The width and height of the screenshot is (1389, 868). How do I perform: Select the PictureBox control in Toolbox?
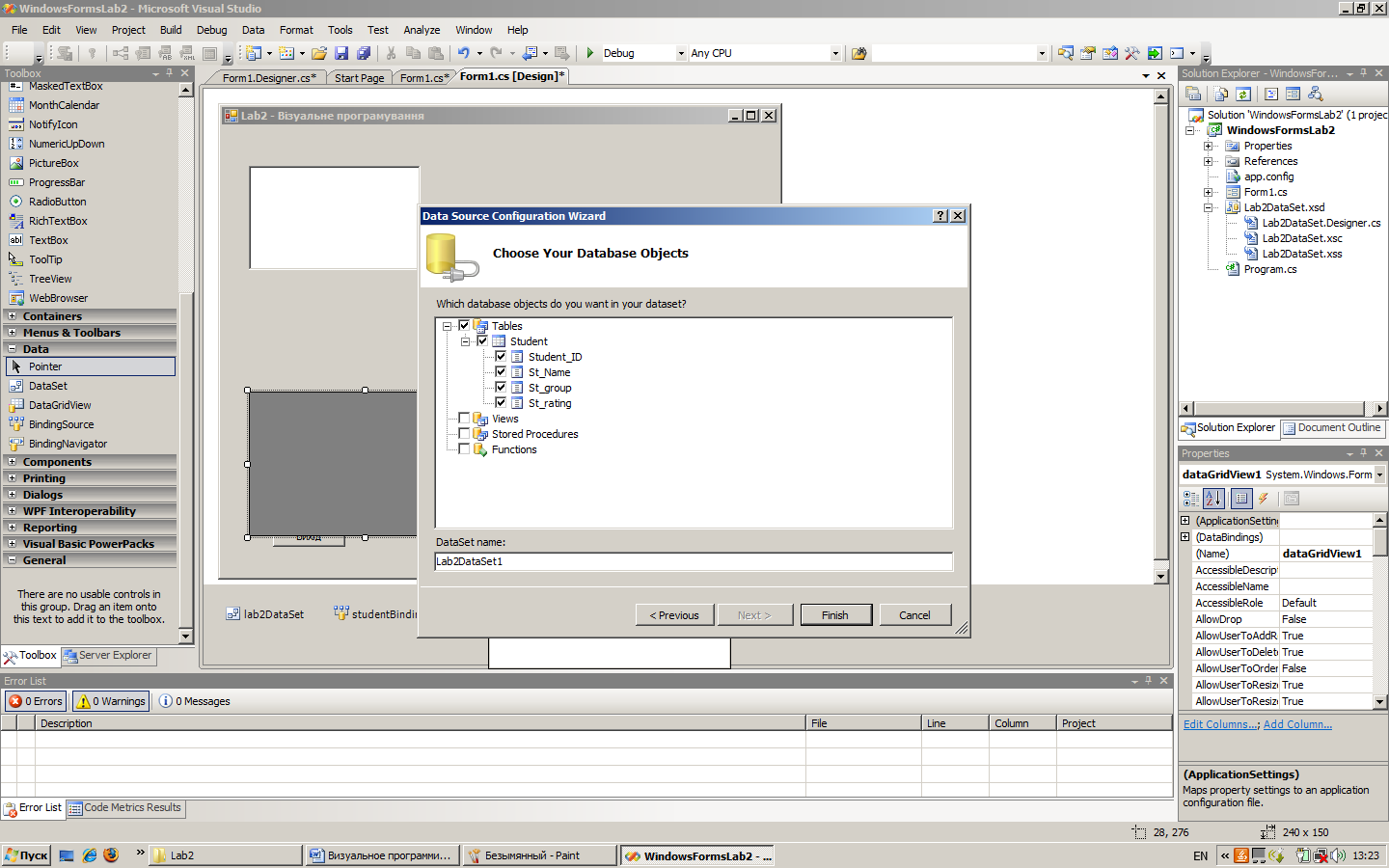click(x=53, y=163)
